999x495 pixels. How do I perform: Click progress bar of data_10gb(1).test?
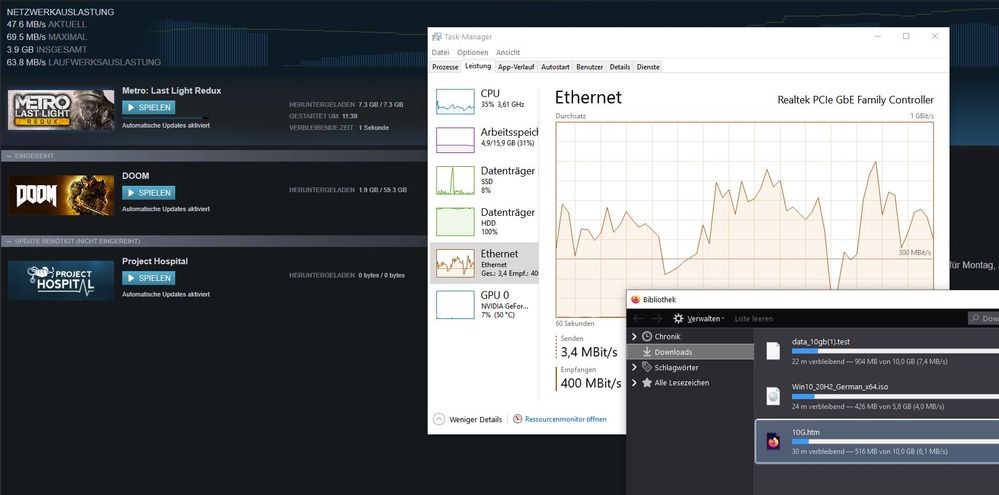895,351
